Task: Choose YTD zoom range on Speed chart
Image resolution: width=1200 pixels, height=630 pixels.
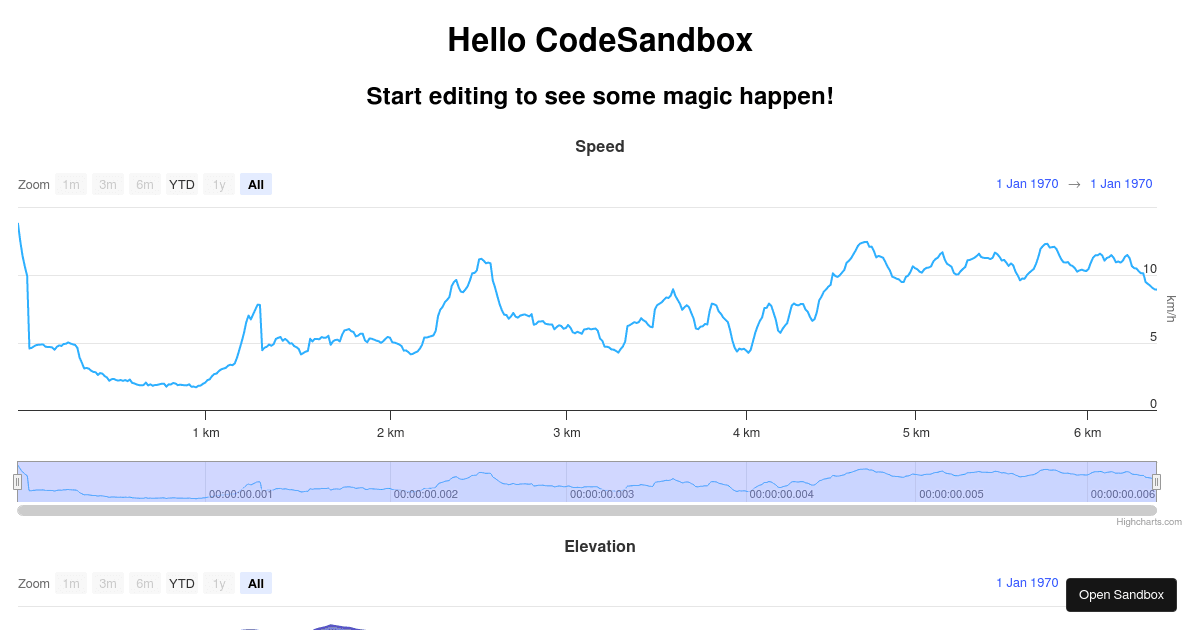Action: point(182,184)
